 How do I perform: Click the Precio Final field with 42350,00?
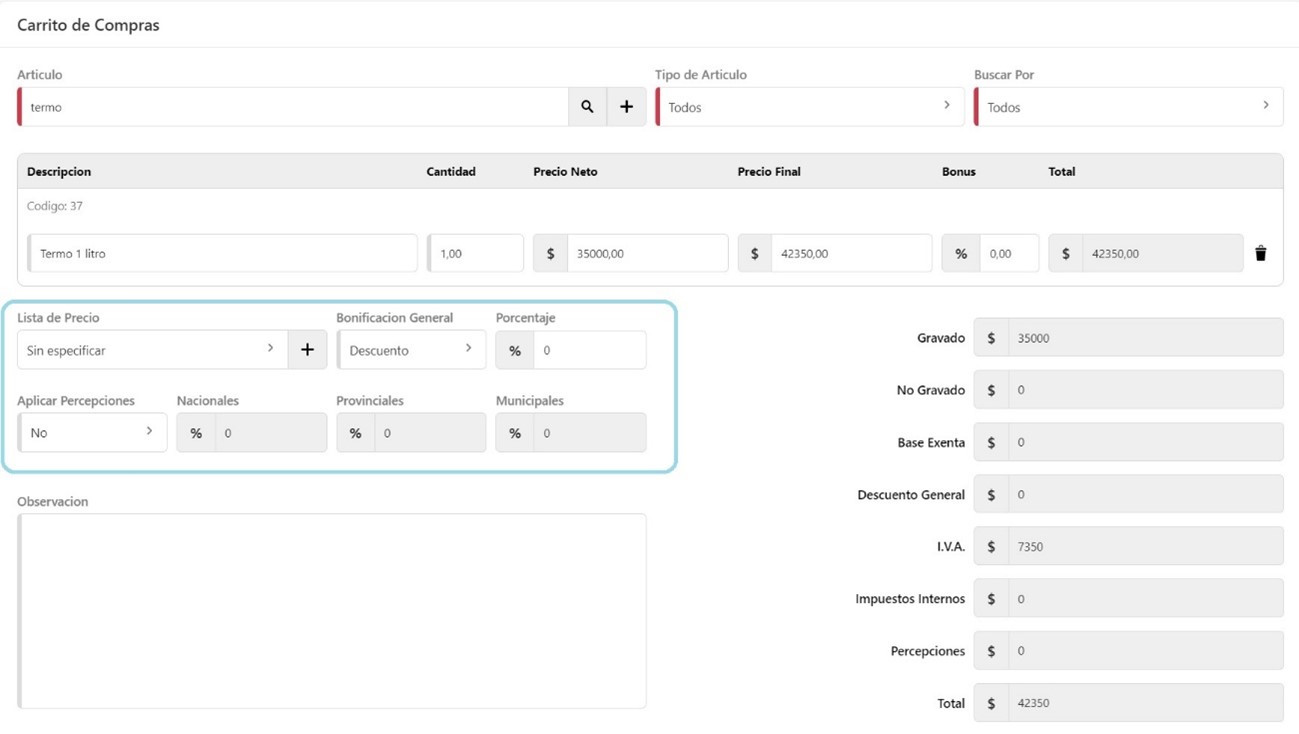click(x=850, y=254)
